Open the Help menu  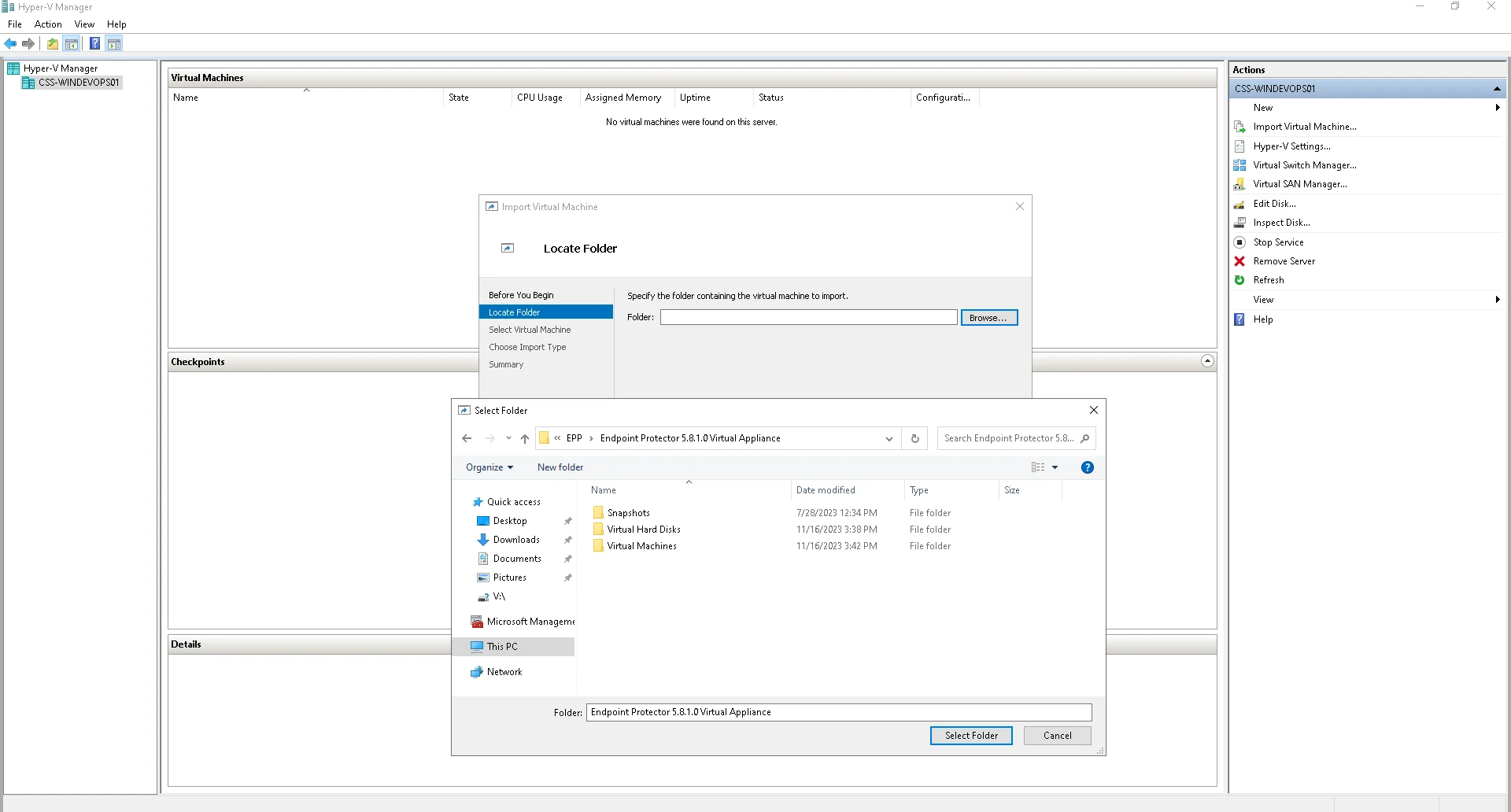(116, 24)
